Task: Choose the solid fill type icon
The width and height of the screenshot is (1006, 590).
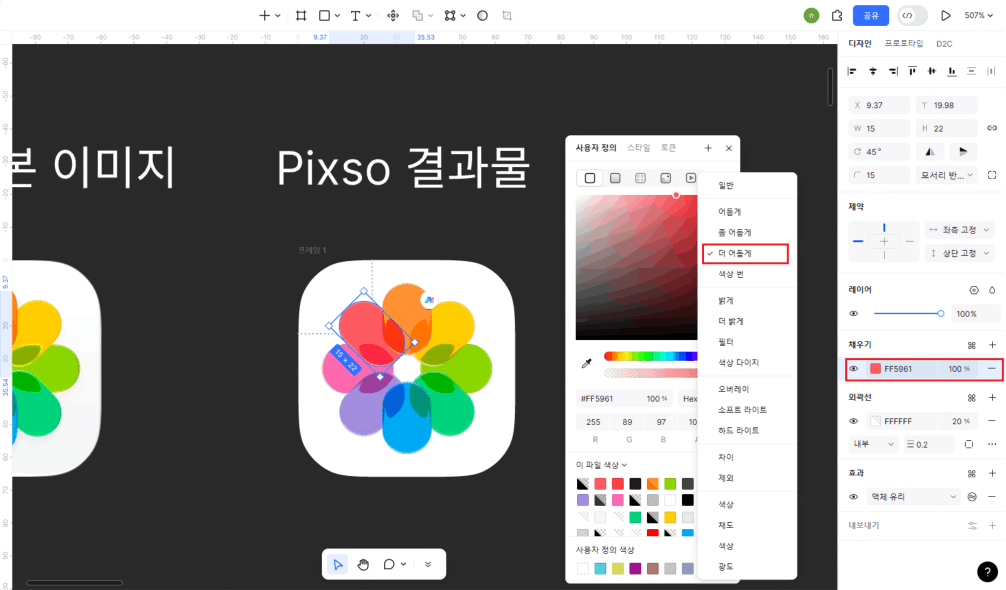Action: [590, 178]
